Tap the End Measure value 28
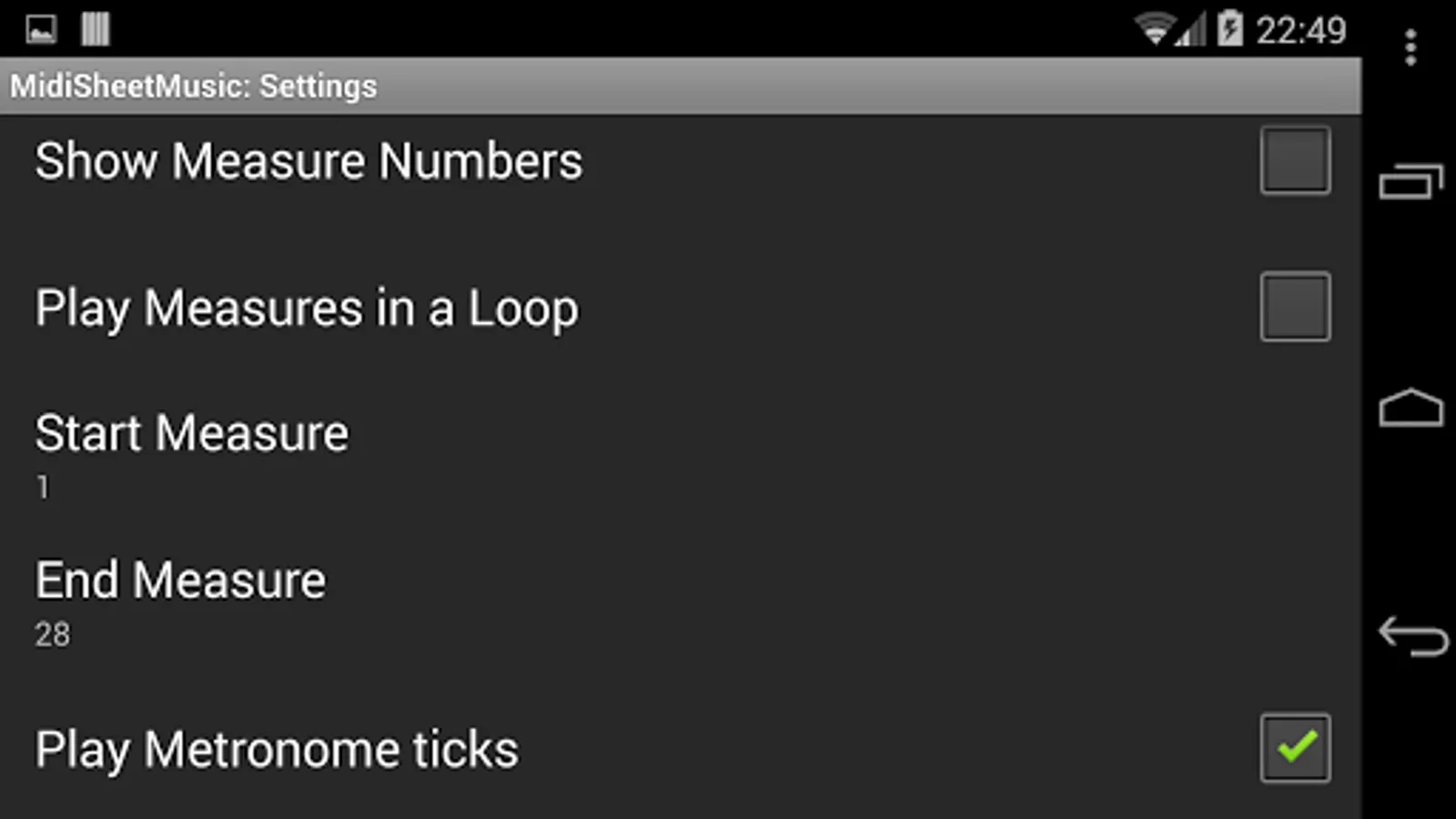This screenshot has height=819, width=1456. pyautogui.click(x=53, y=634)
